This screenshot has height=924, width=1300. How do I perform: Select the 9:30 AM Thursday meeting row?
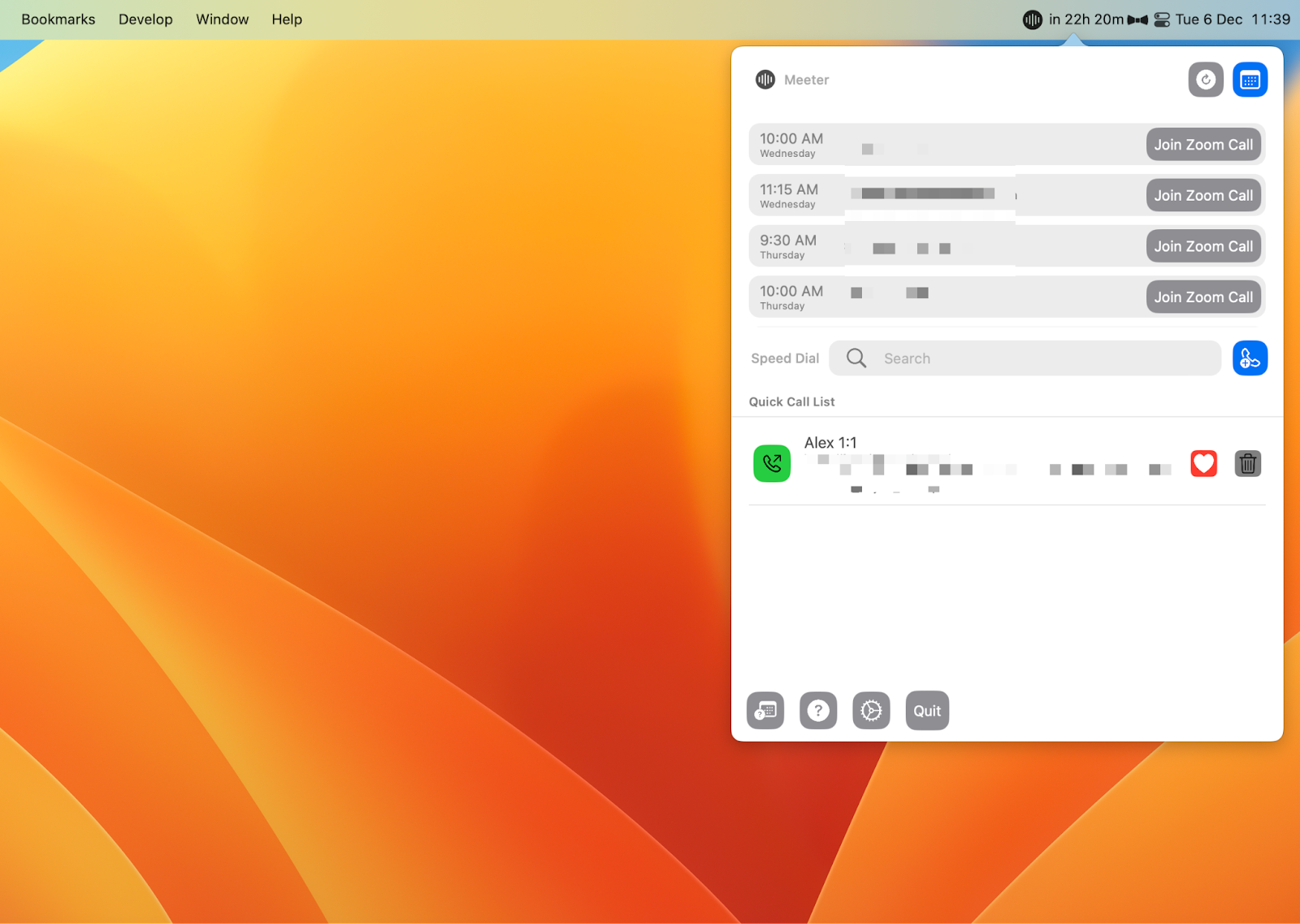coord(1007,246)
